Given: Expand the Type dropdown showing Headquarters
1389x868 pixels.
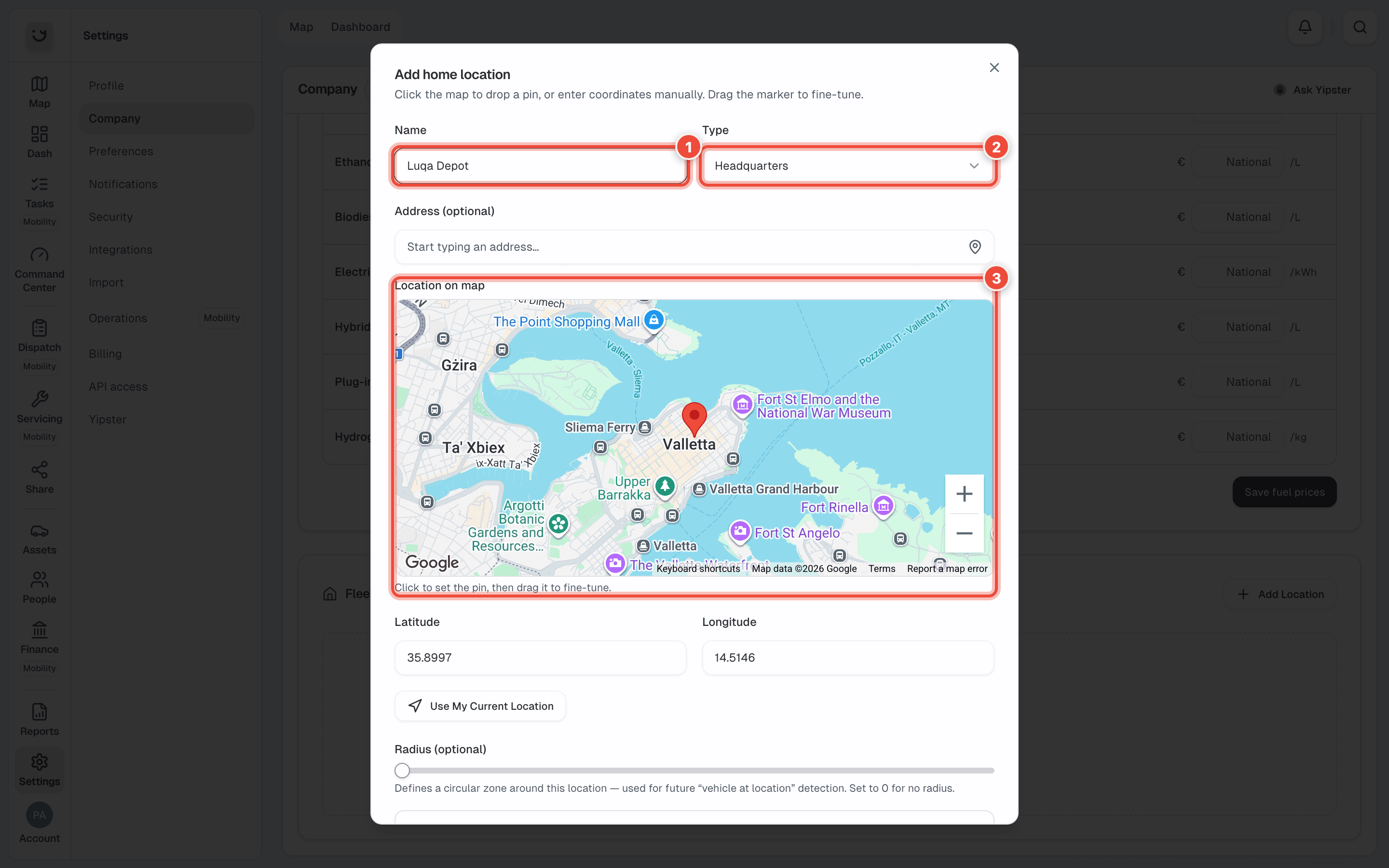Looking at the screenshot, I should point(848,166).
